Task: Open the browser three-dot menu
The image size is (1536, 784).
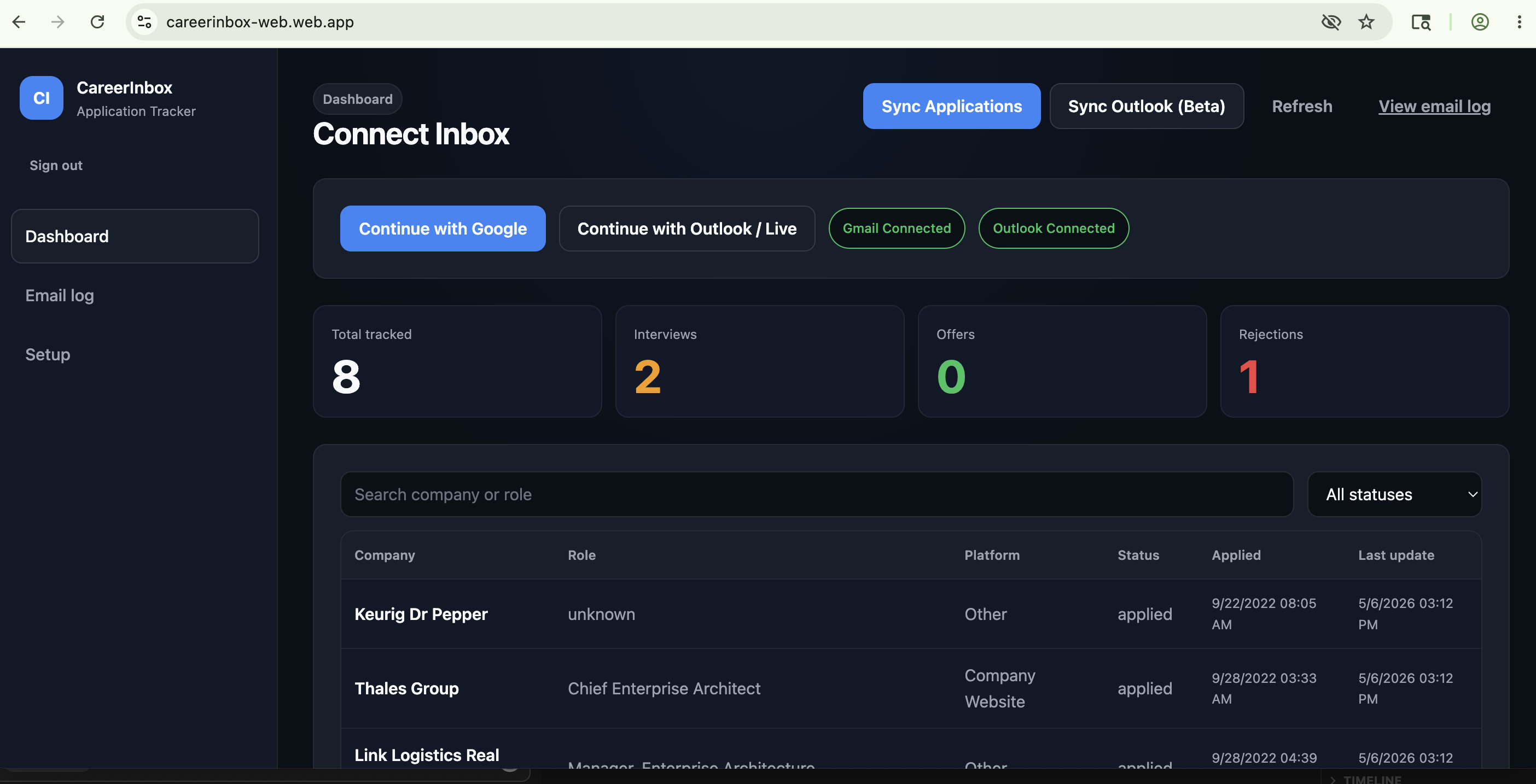Action: pos(1518,22)
